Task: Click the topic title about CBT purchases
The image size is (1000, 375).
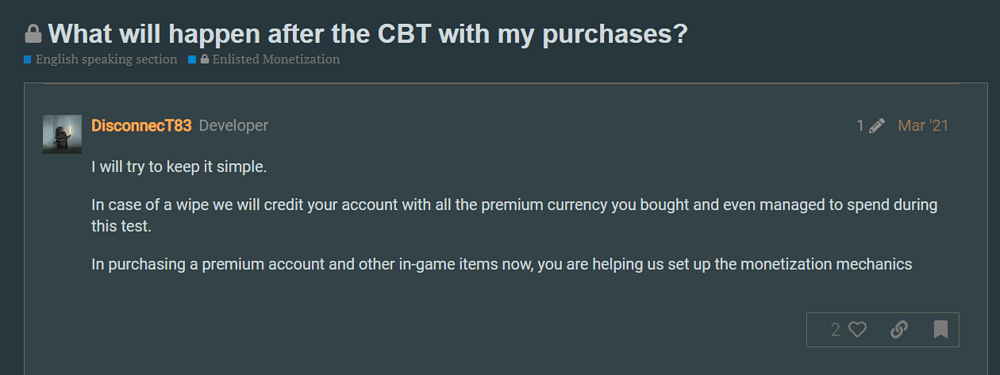Action: click(x=368, y=34)
